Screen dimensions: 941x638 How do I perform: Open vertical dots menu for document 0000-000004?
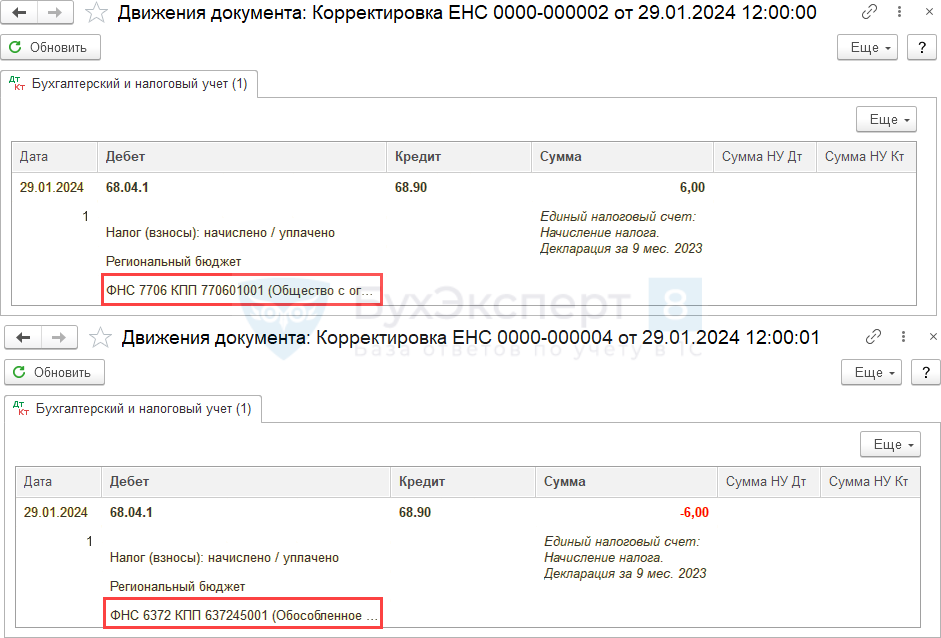coord(904,337)
